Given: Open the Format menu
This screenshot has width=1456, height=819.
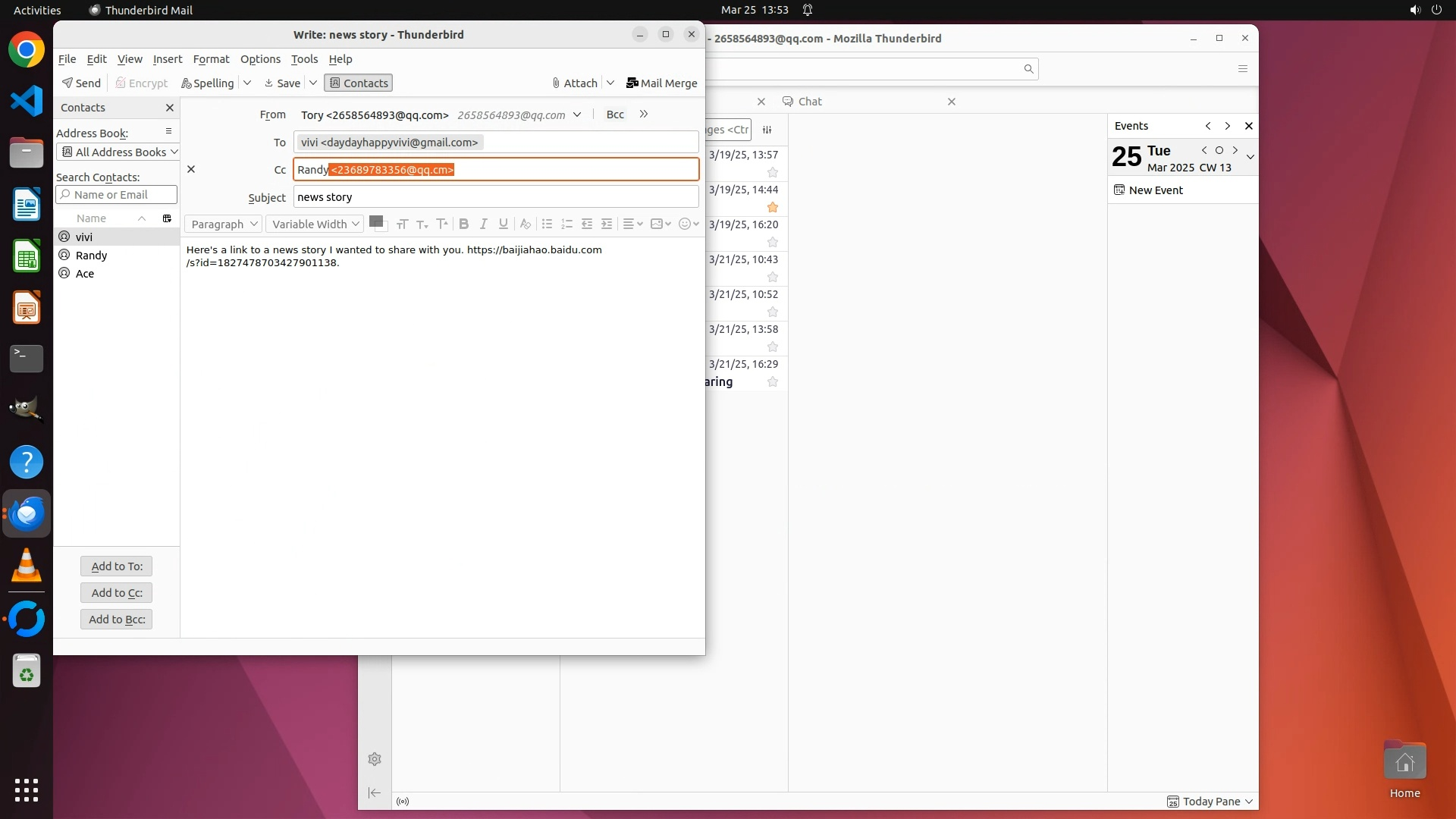Looking at the screenshot, I should (x=211, y=59).
